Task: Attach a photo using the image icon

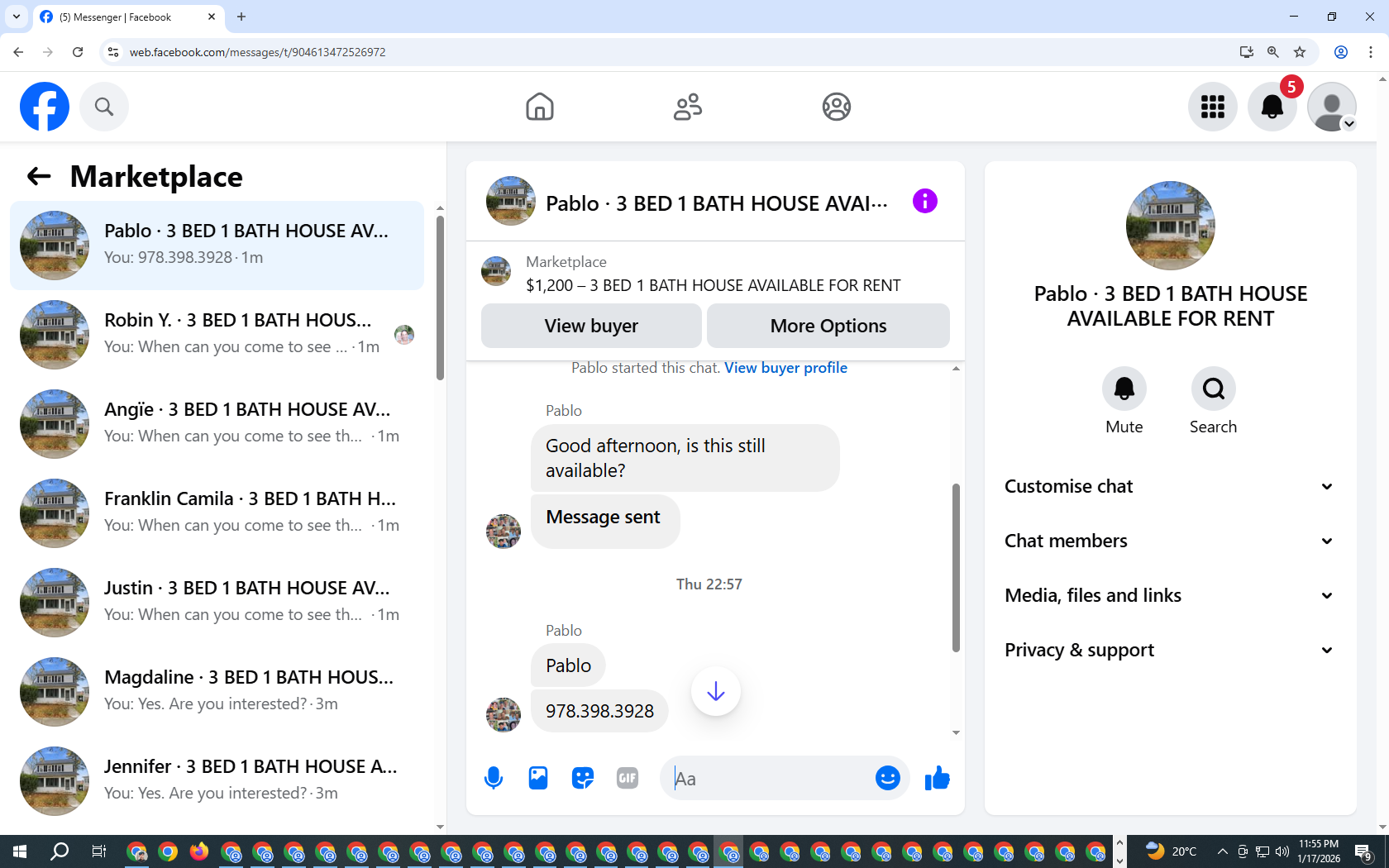Action: (x=538, y=778)
